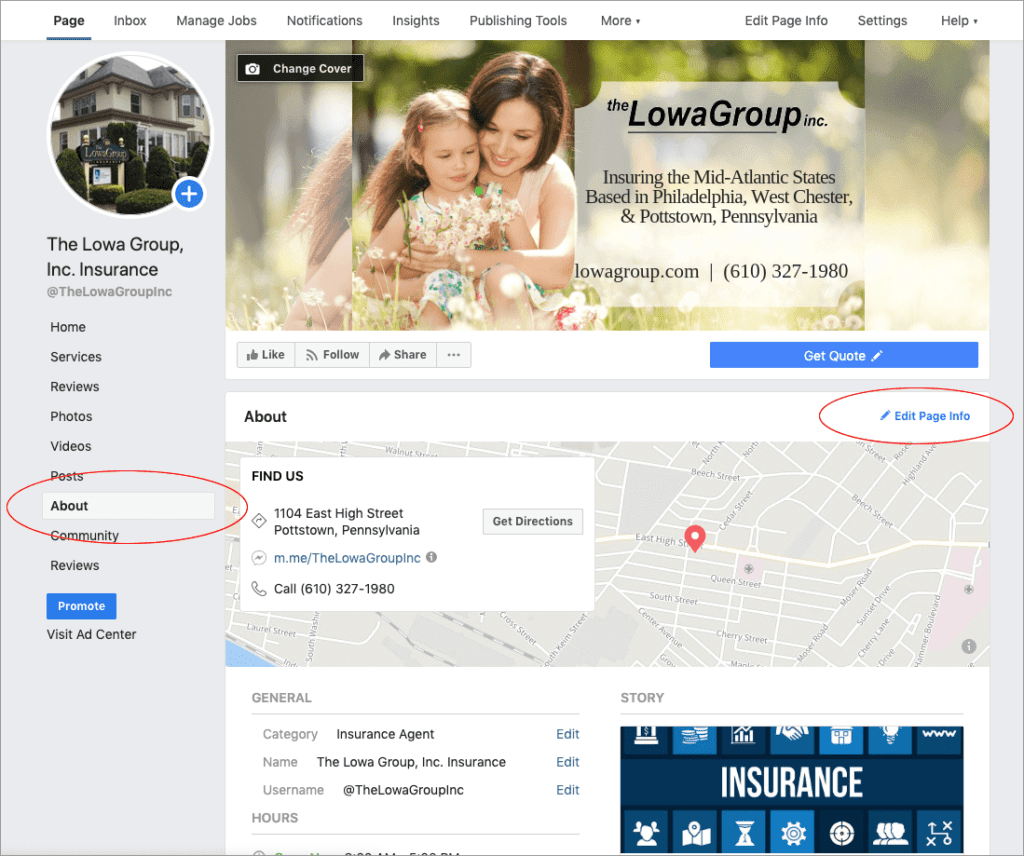The image size is (1024, 856).
Task: Click the 1104 East High Street address
Action: (x=346, y=522)
